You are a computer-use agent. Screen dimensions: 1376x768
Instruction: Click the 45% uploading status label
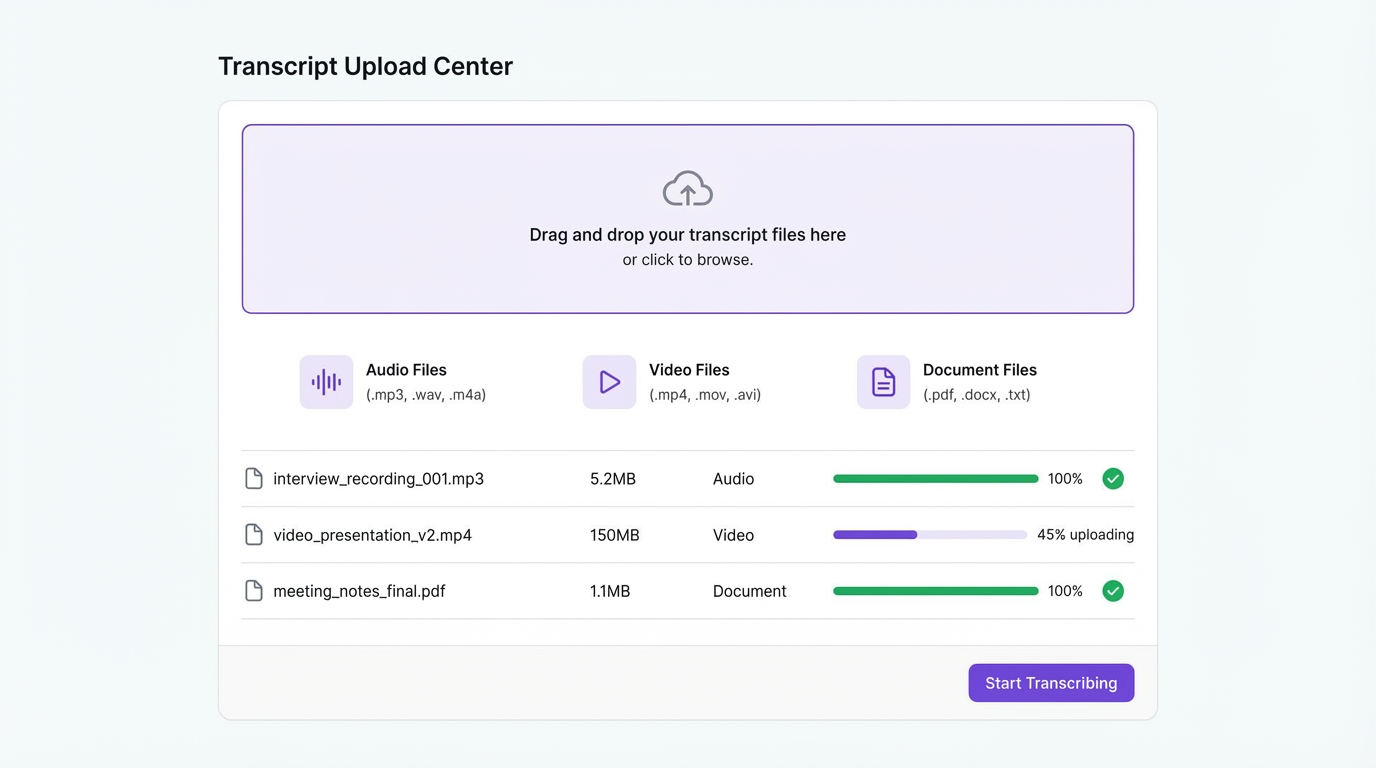tap(1085, 534)
